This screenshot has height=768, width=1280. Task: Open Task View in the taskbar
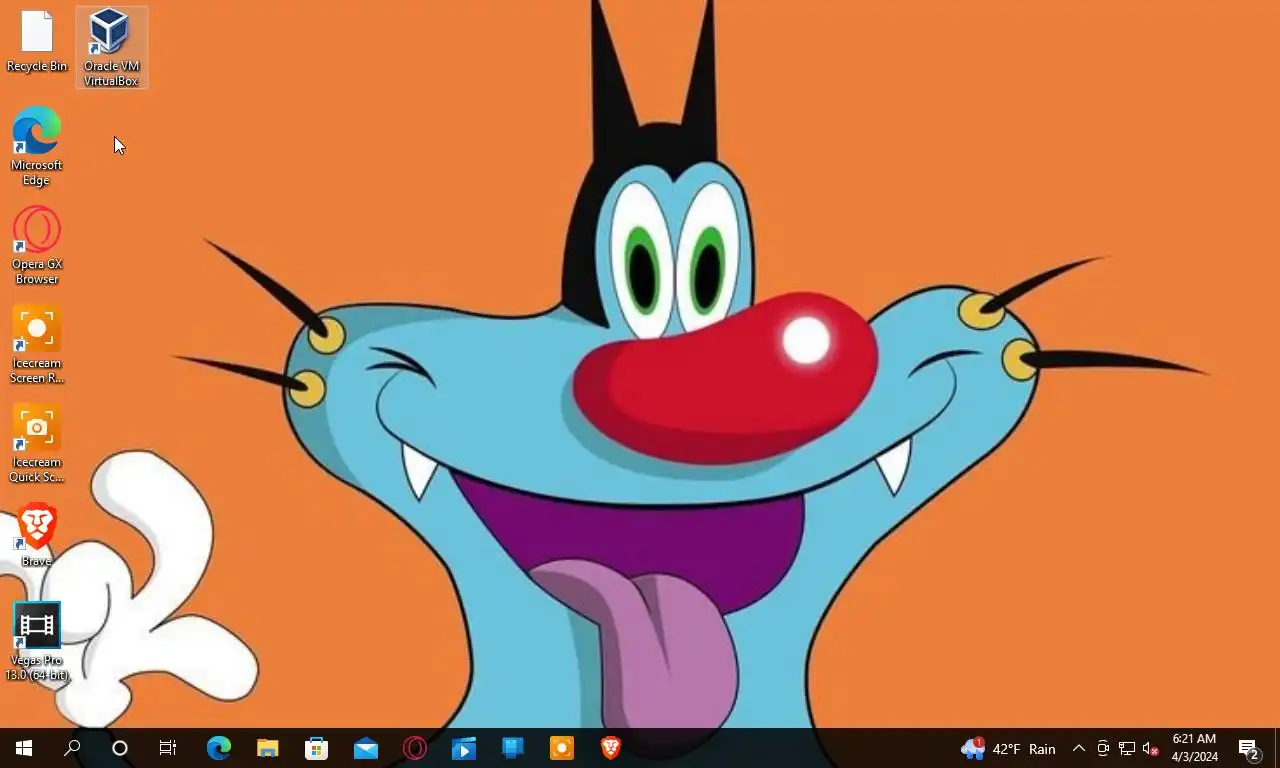168,748
